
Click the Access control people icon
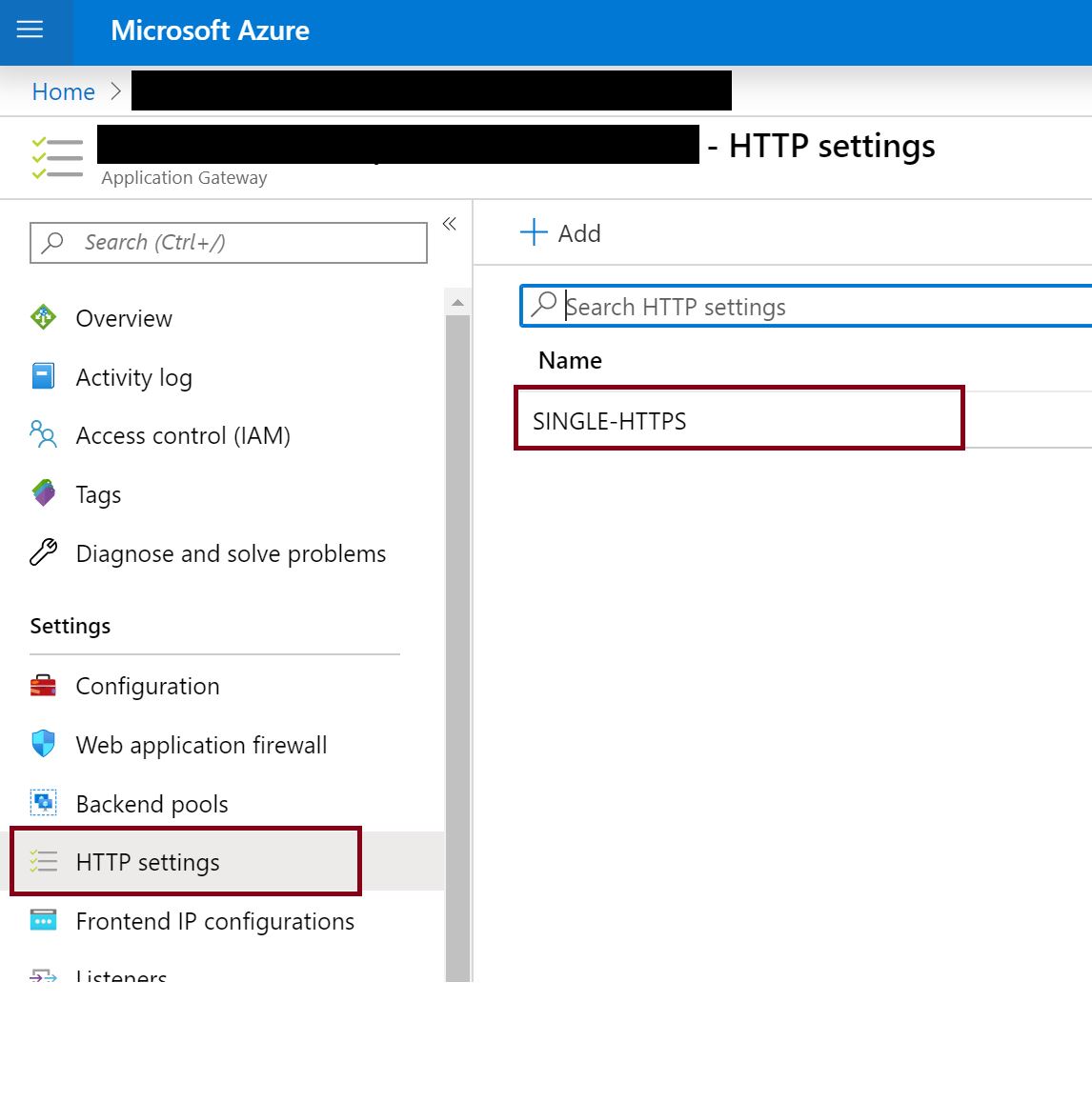[43, 435]
